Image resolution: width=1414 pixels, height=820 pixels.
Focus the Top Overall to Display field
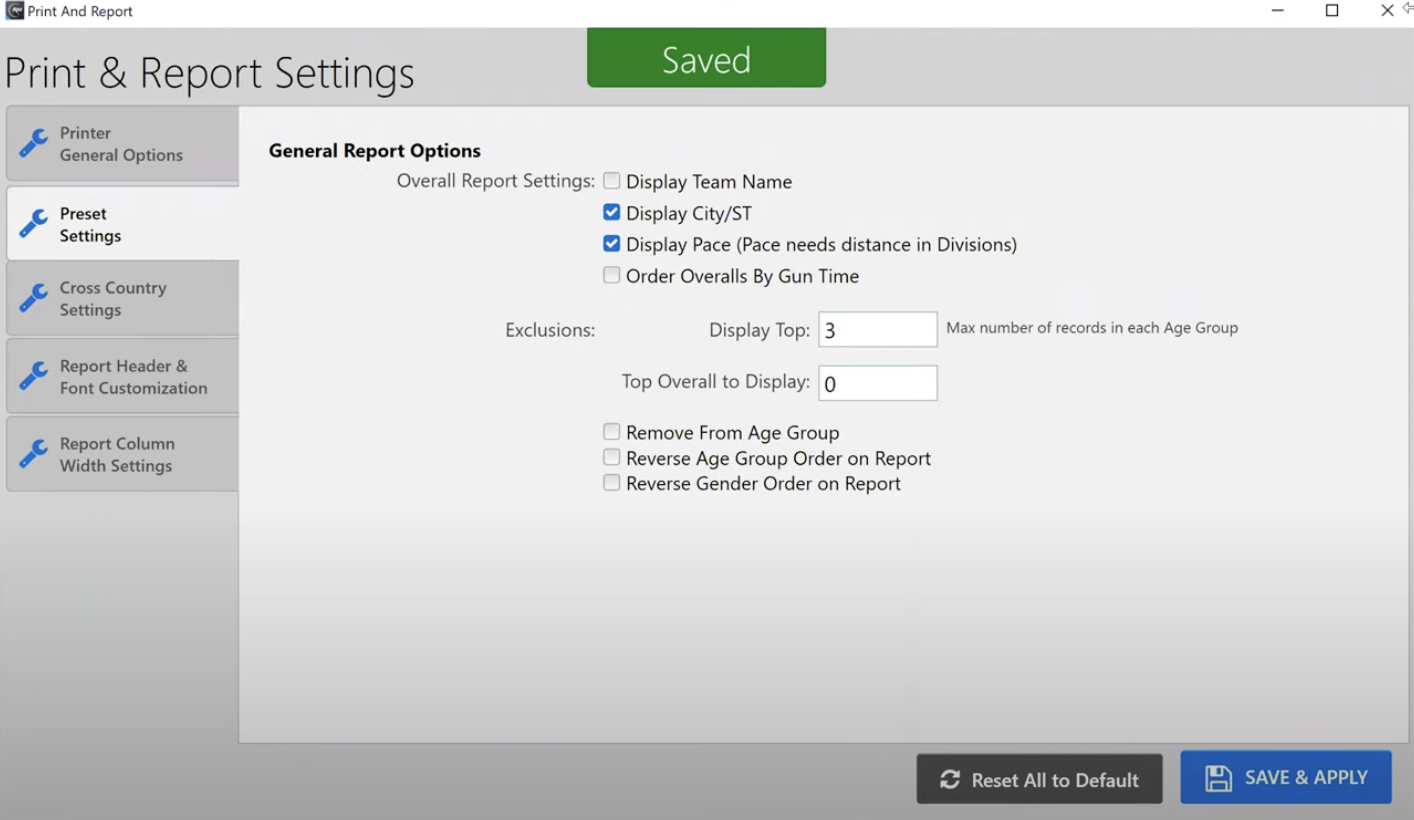pyautogui.click(x=877, y=383)
